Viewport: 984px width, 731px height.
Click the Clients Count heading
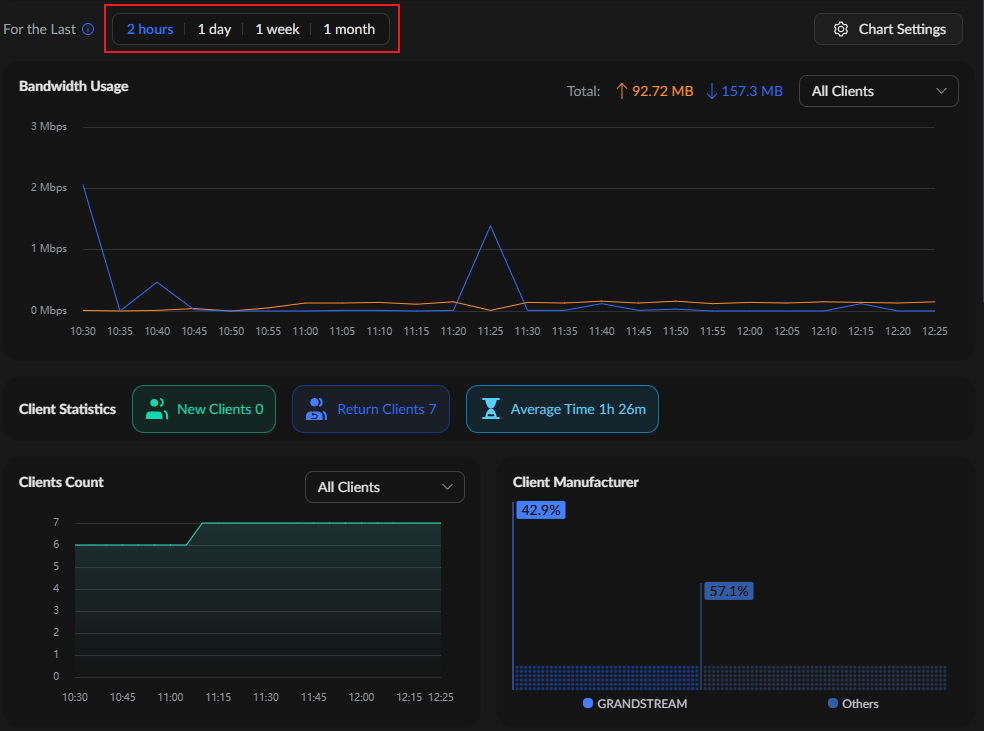61,482
